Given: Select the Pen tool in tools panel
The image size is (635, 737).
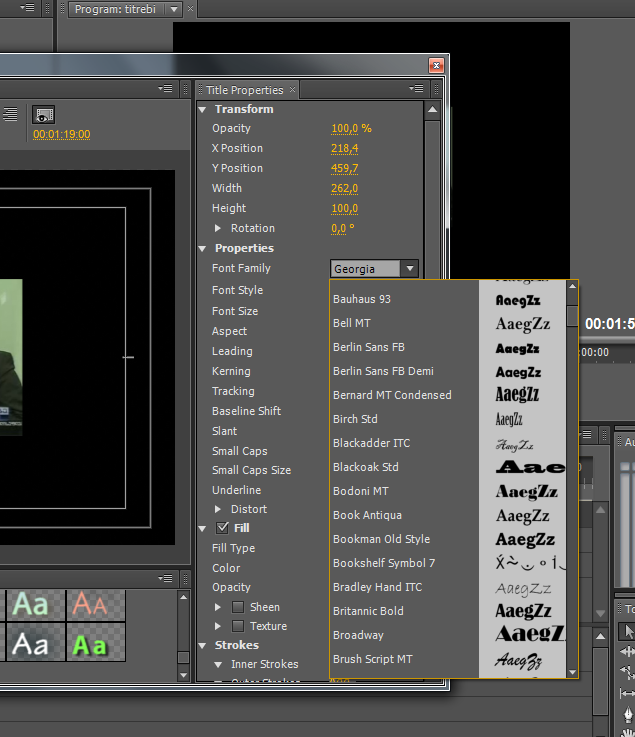Looking at the screenshot, I should point(628,714).
